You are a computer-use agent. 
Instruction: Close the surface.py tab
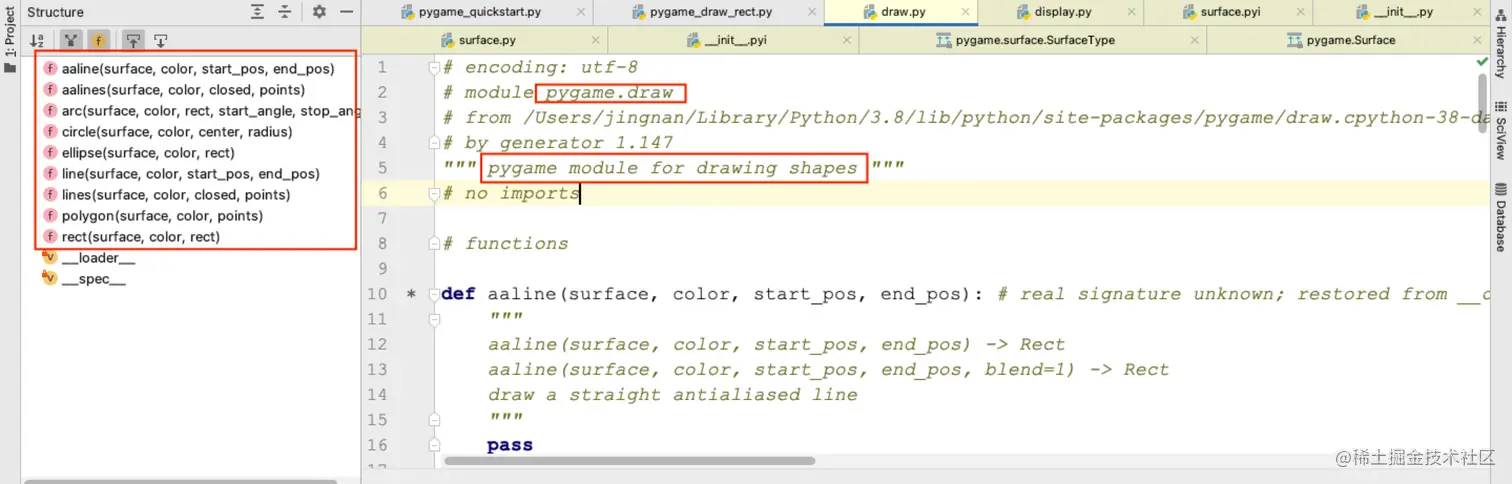(594, 40)
